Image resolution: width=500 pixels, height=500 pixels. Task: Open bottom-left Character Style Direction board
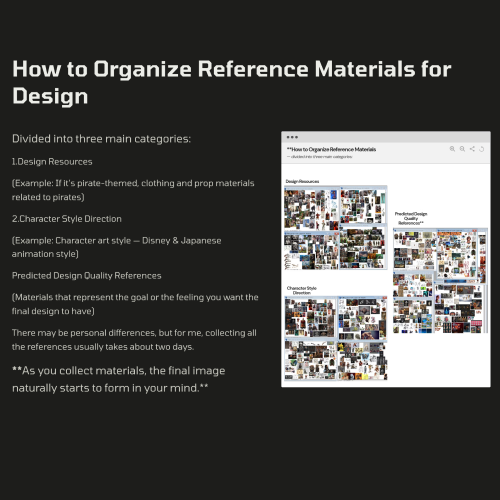(x=310, y=360)
